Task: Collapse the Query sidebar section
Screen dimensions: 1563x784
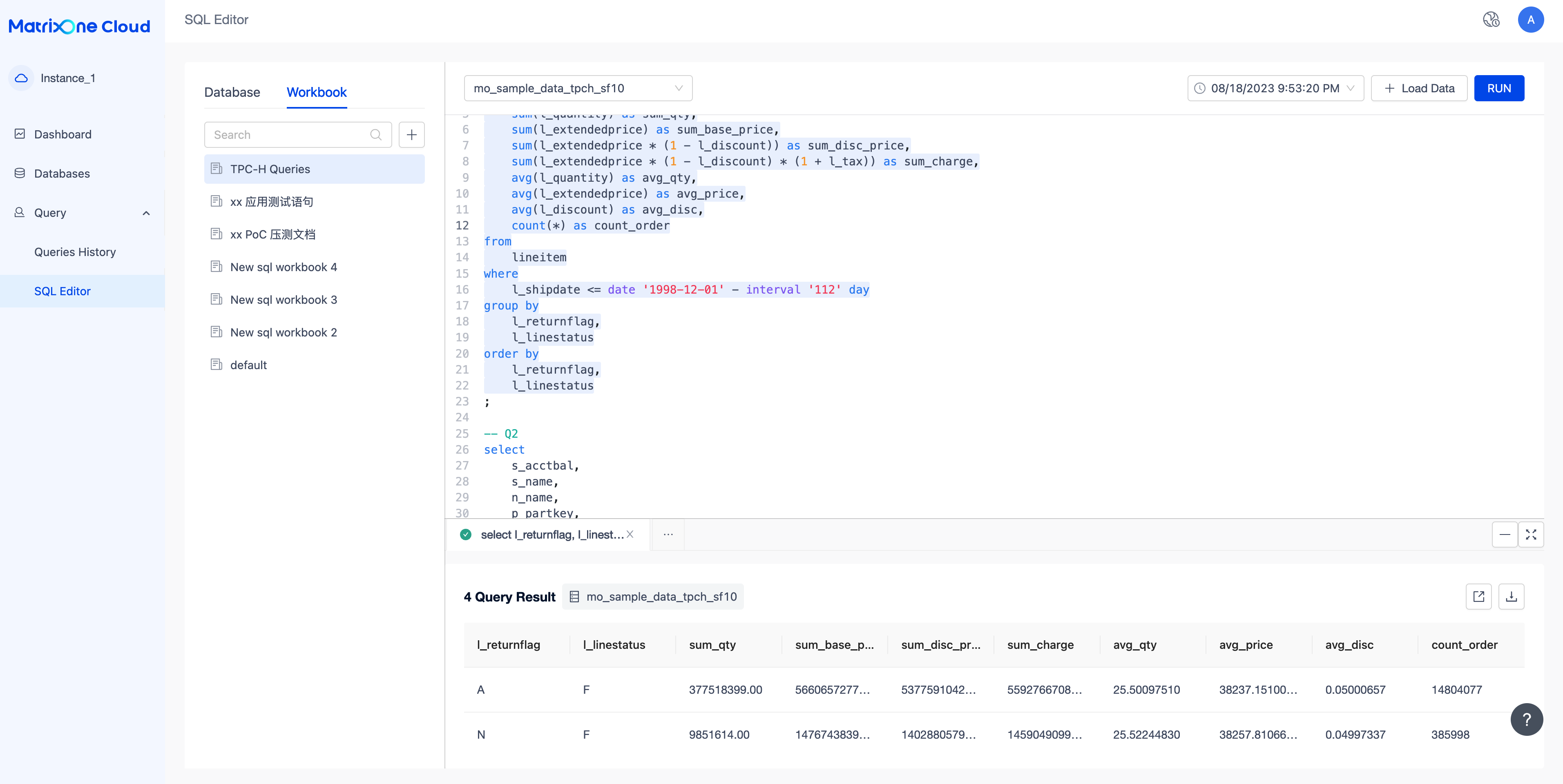Action: (146, 213)
